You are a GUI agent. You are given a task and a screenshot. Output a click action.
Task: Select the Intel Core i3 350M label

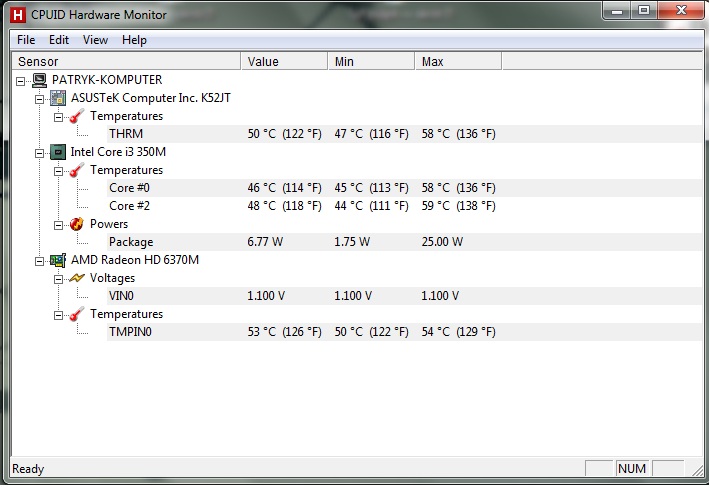point(118,152)
